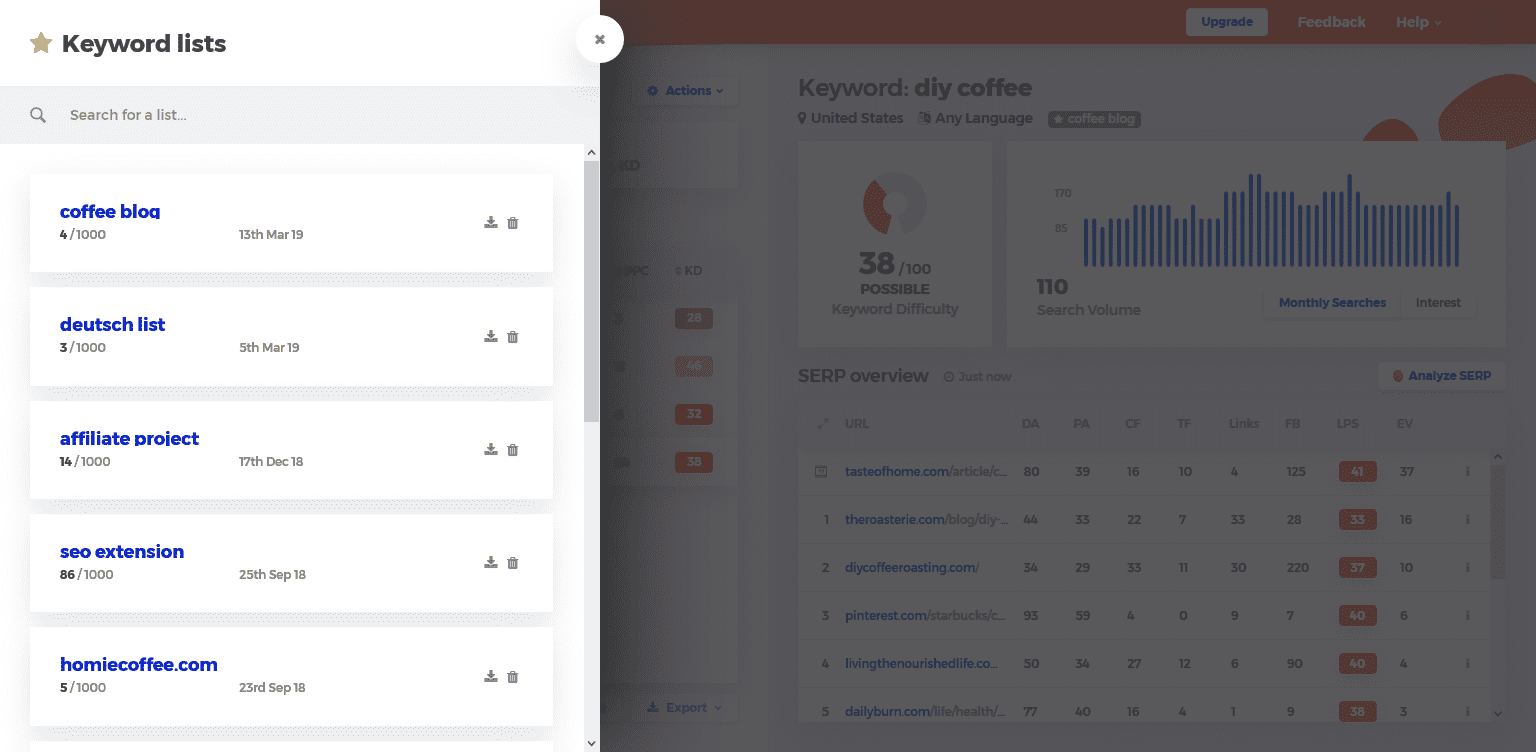Click the coffee blog list tag
Screen dimensions: 1536x752
coord(1094,119)
